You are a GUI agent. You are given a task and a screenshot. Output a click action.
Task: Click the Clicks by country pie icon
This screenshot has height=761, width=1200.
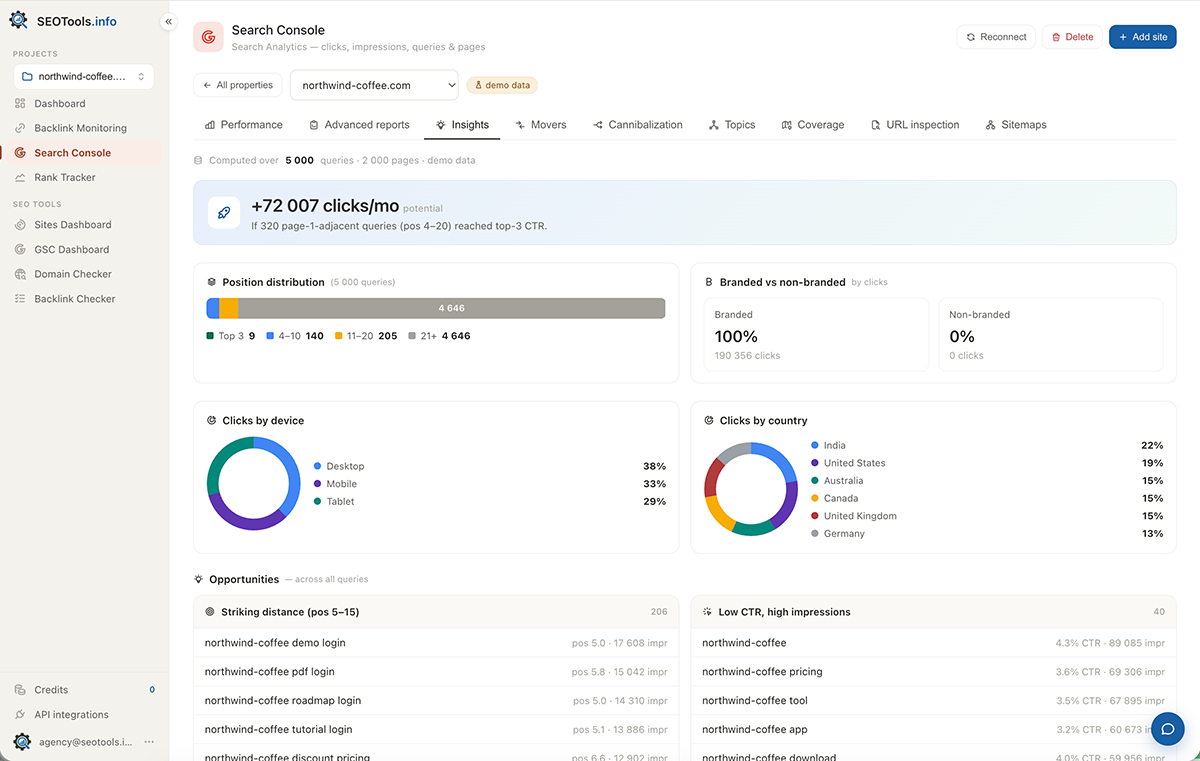[709, 421]
